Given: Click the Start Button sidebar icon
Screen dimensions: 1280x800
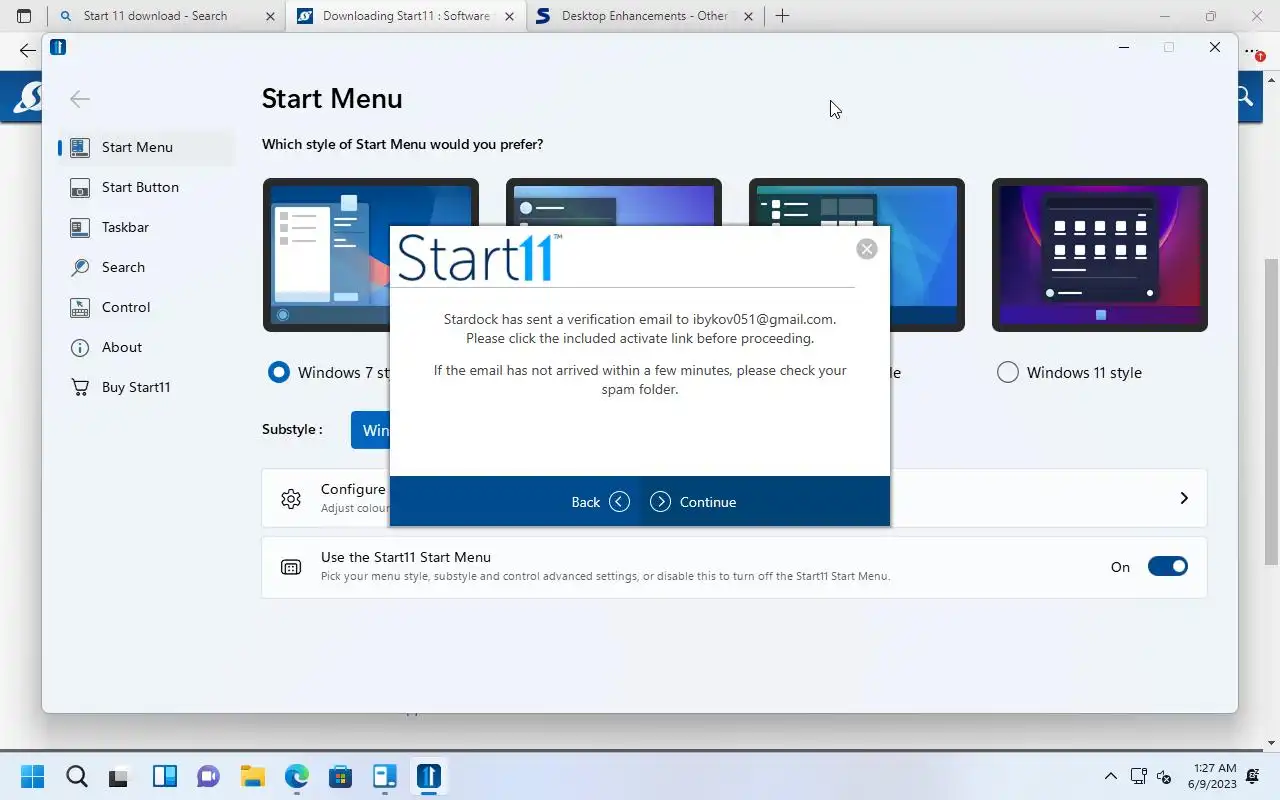Looking at the screenshot, I should point(80,187).
